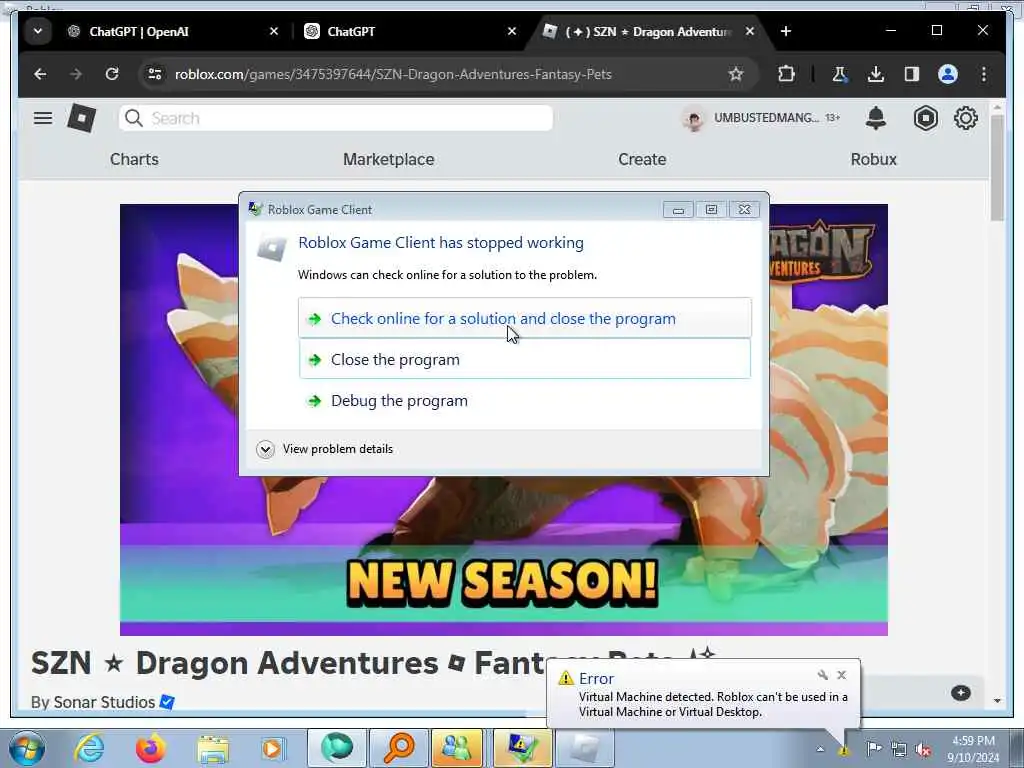This screenshot has width=1024, height=768.
Task: Choose Check online for a solution option
Action: 524,318
